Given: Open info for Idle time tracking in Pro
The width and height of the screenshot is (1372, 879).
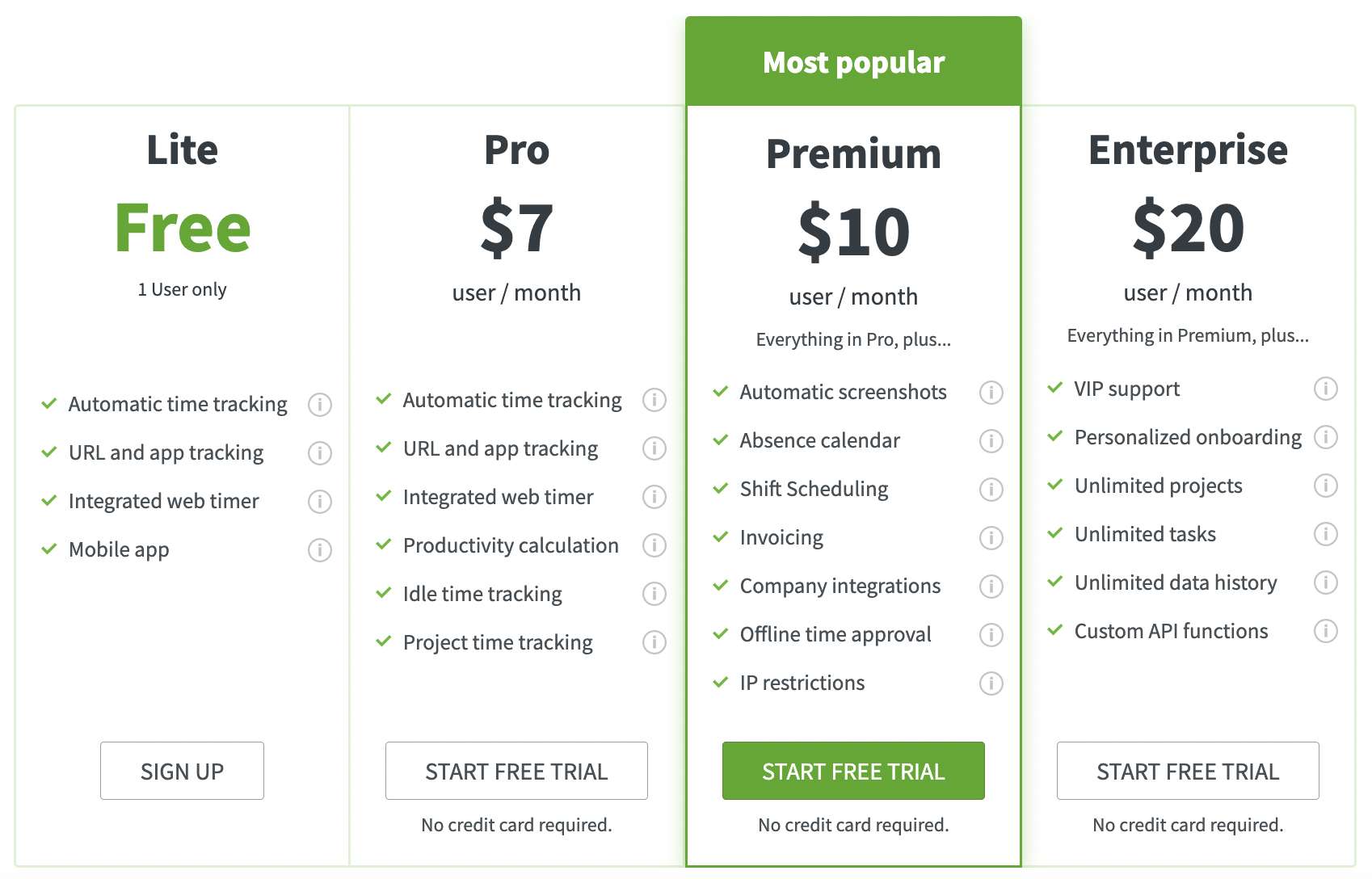Looking at the screenshot, I should (654, 594).
